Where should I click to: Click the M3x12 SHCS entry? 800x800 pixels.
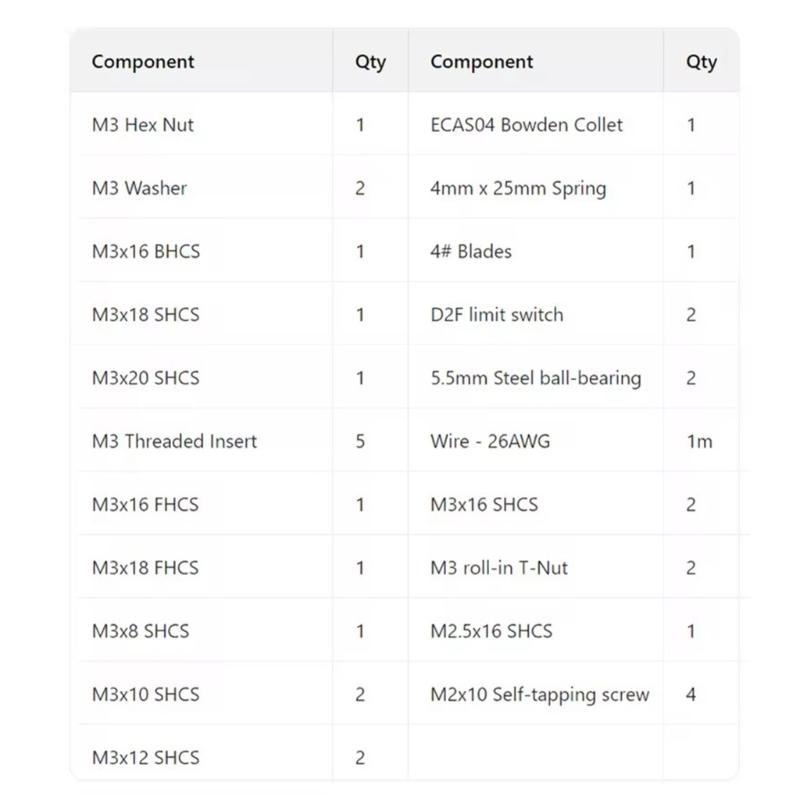(146, 757)
